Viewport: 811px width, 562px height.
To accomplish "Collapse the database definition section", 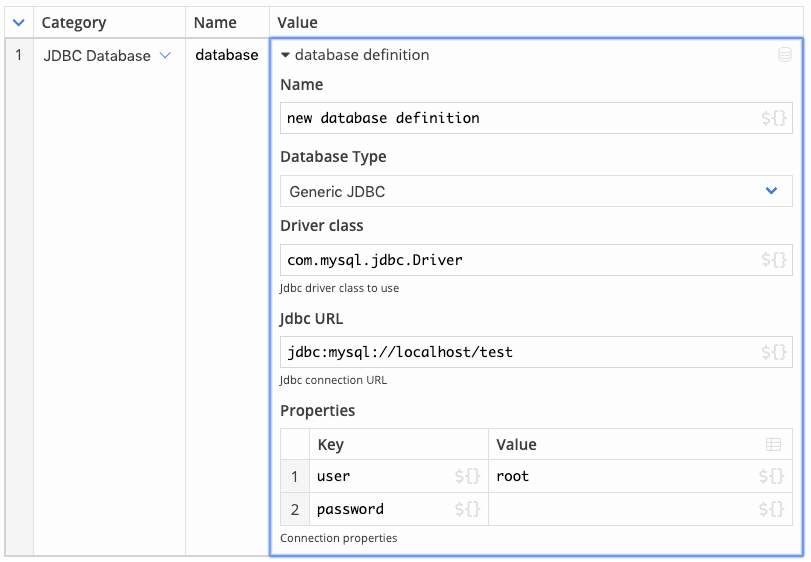I will click(x=285, y=55).
